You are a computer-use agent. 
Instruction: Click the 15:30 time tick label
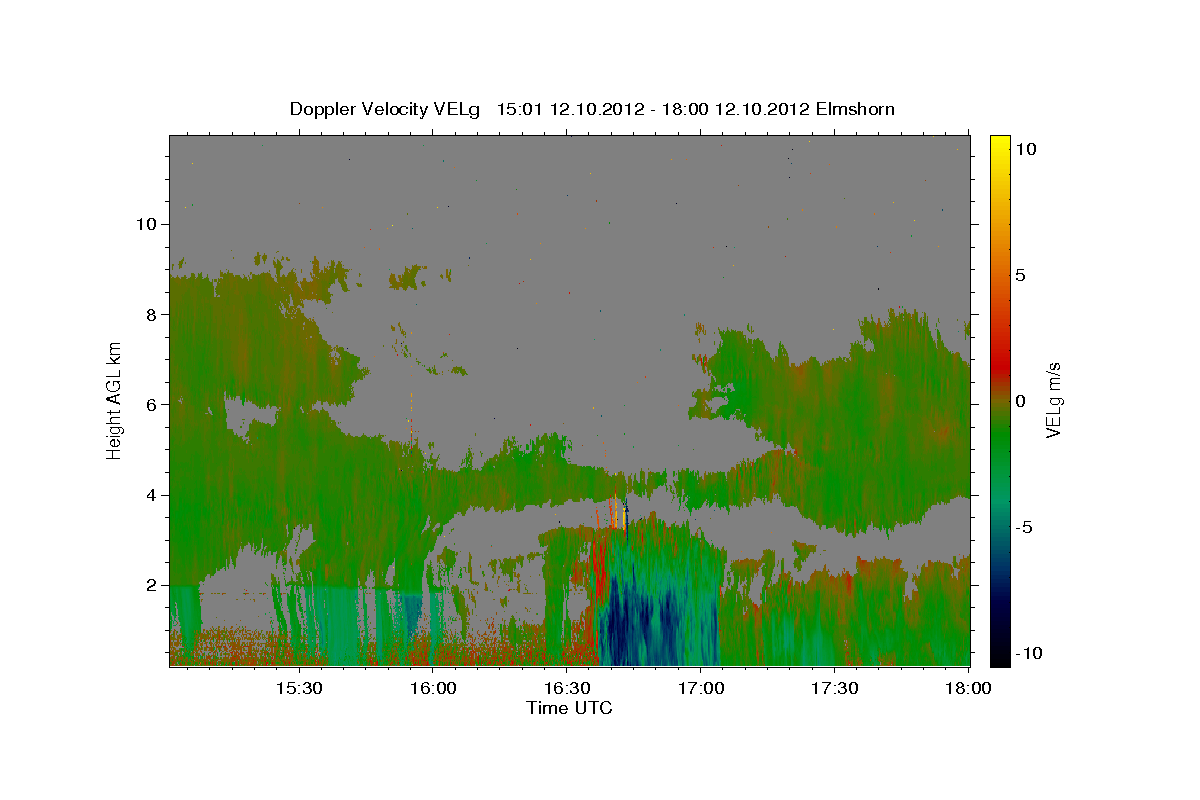(298, 688)
